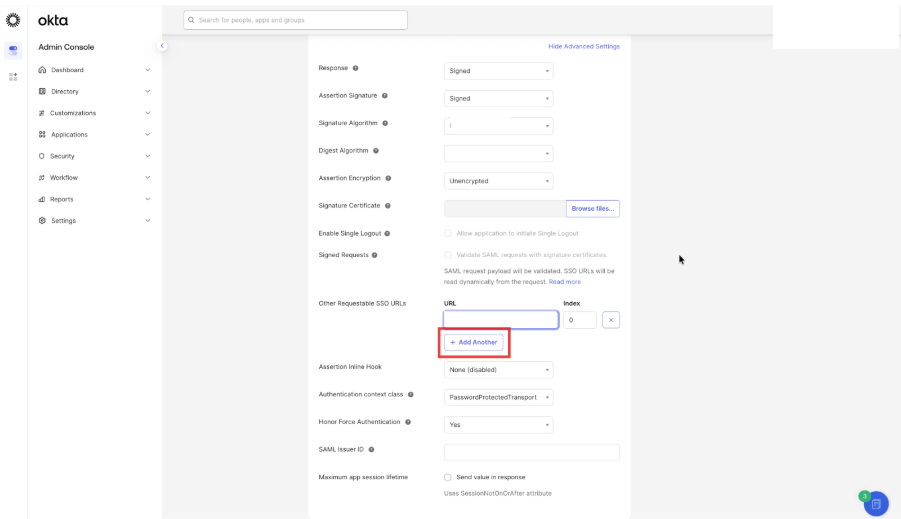The width and height of the screenshot is (901, 519).
Task: Click the Applications icon in sidebar
Action: coord(42,134)
